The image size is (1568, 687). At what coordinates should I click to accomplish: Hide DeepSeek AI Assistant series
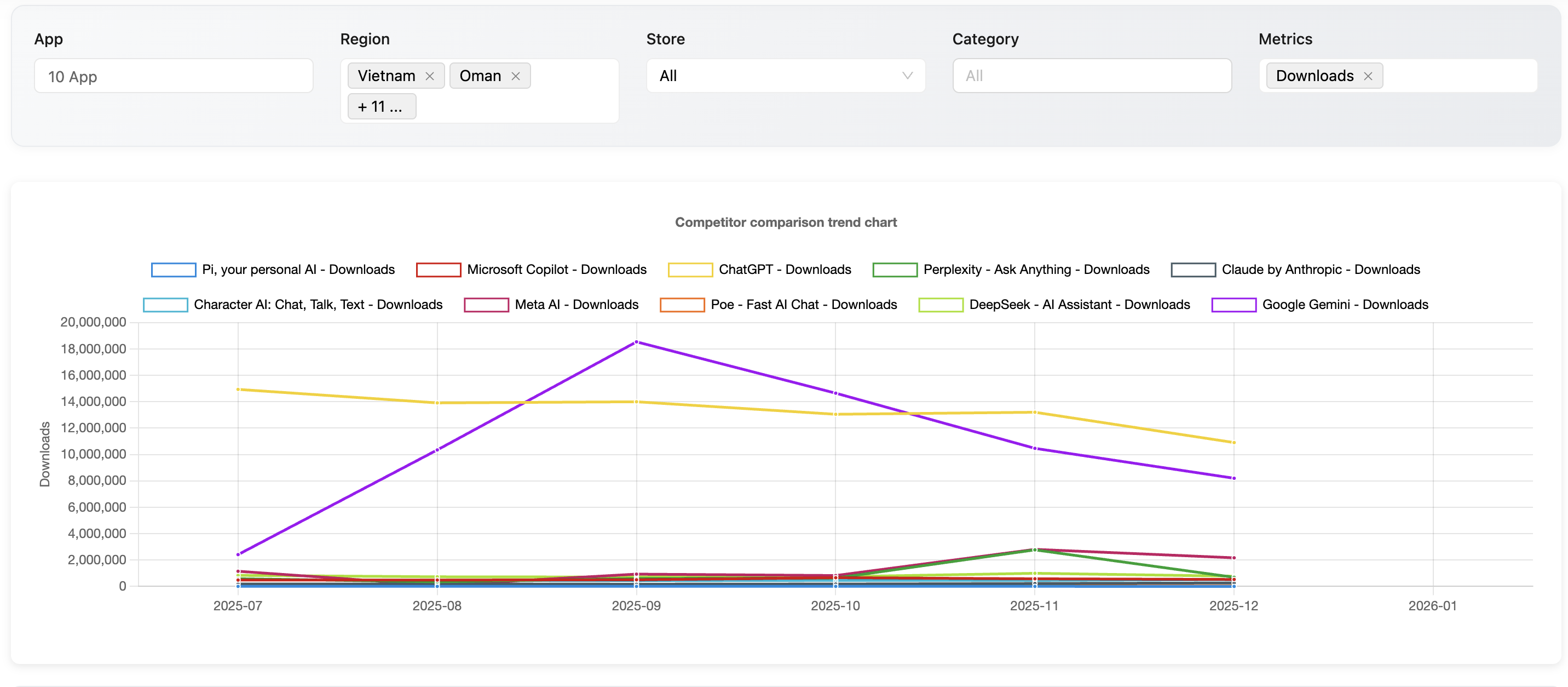941,305
